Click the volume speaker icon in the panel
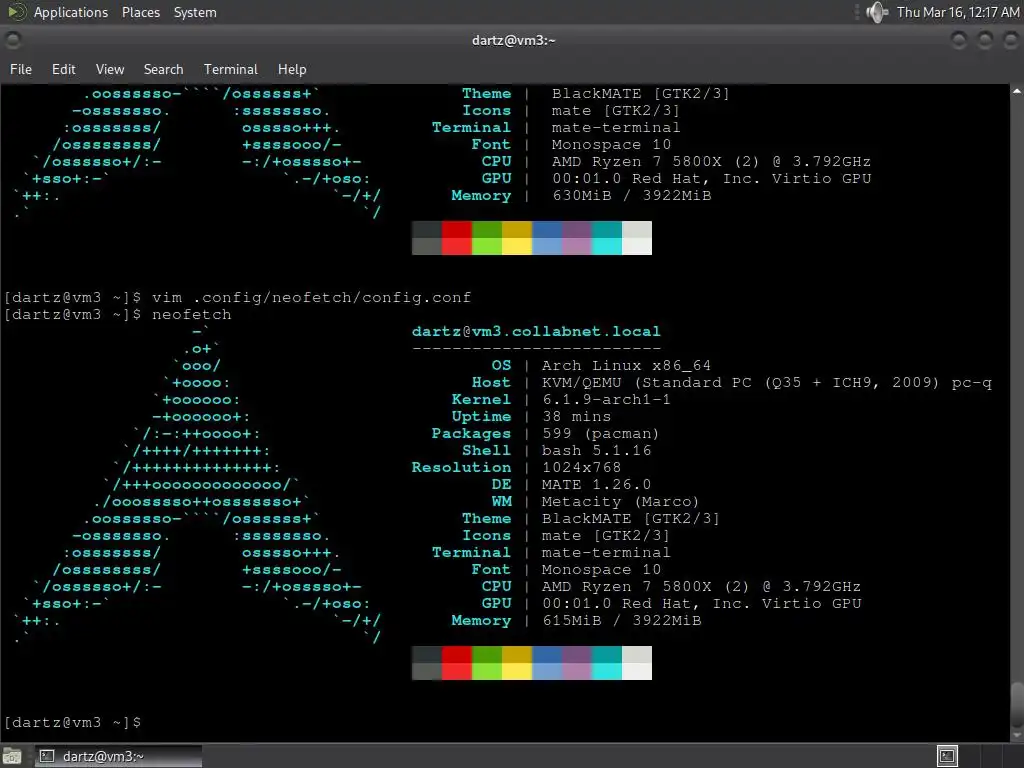The image size is (1024, 768). (x=876, y=12)
